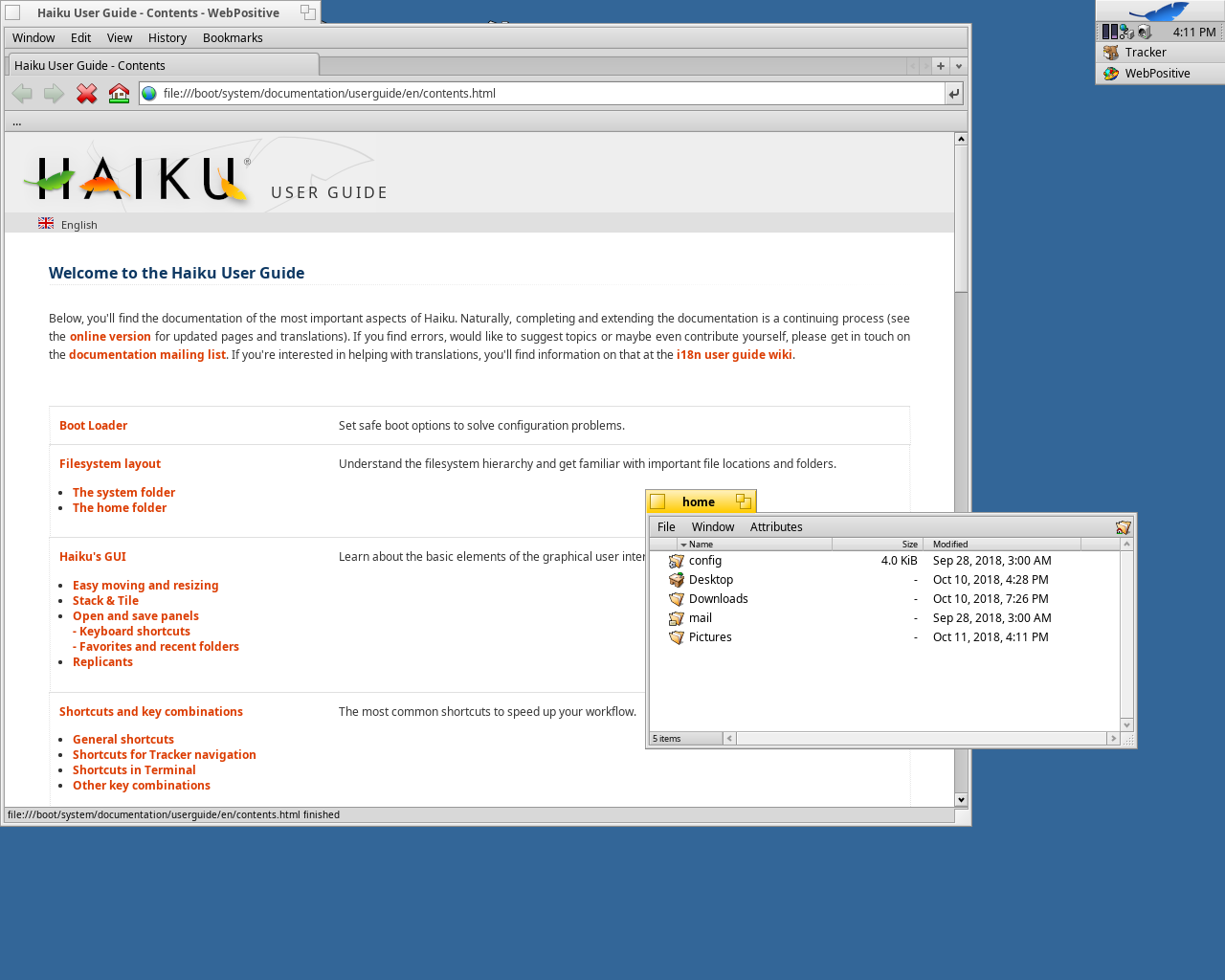The width and height of the screenshot is (1225, 980).
Task: Click the back navigation arrow in WebPositive
Action: tap(22, 94)
